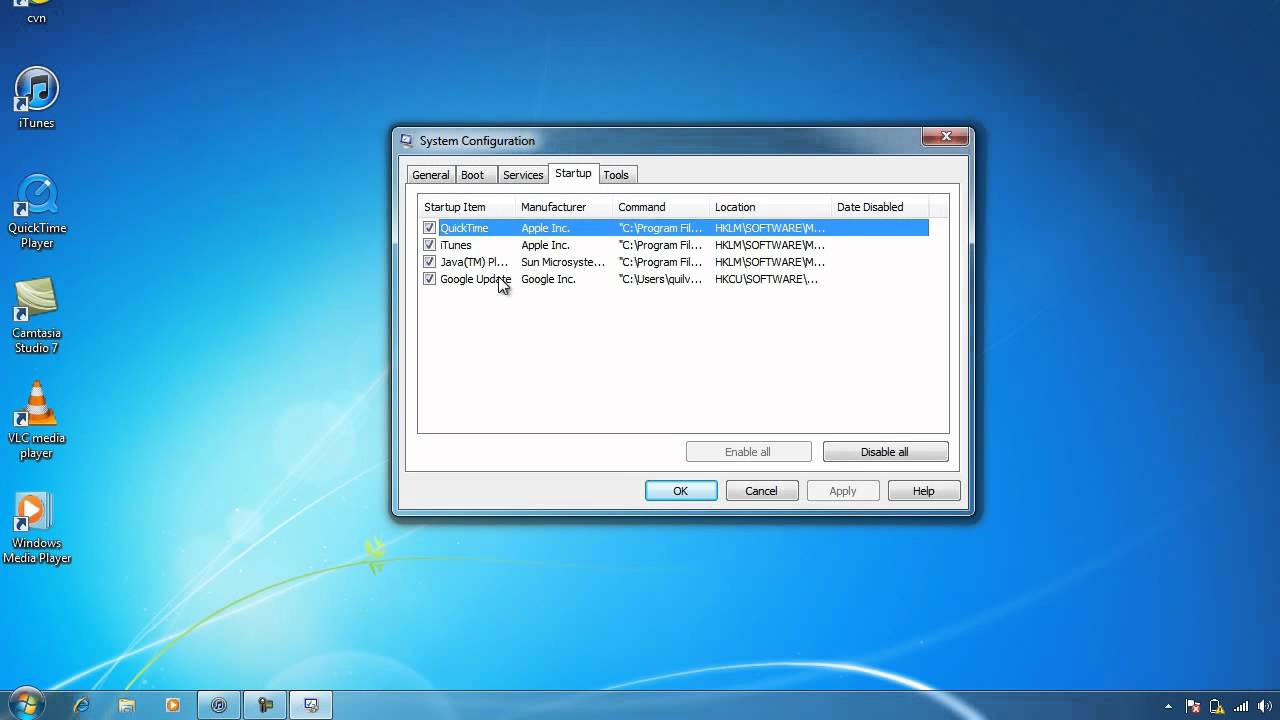Click the Disable all button
The image size is (1280, 720).
tap(885, 452)
